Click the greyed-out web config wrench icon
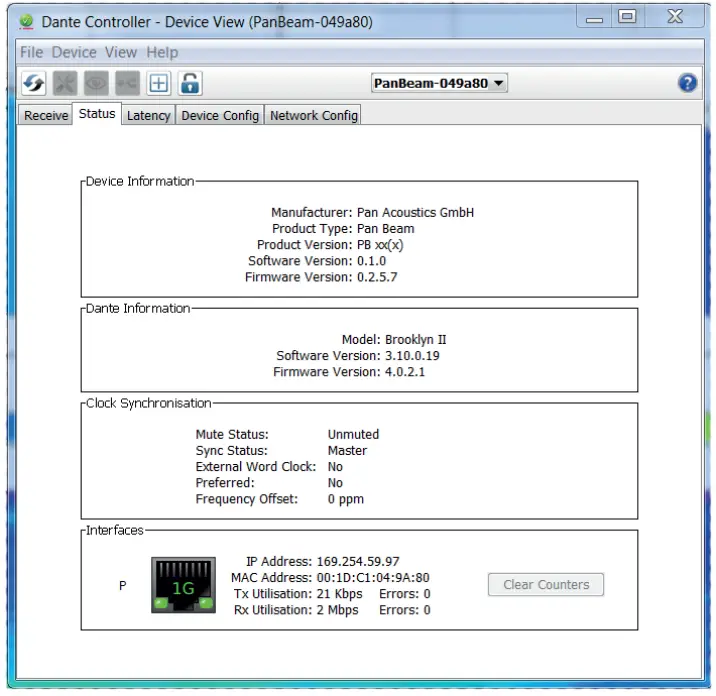The image size is (716, 696). pos(65,84)
